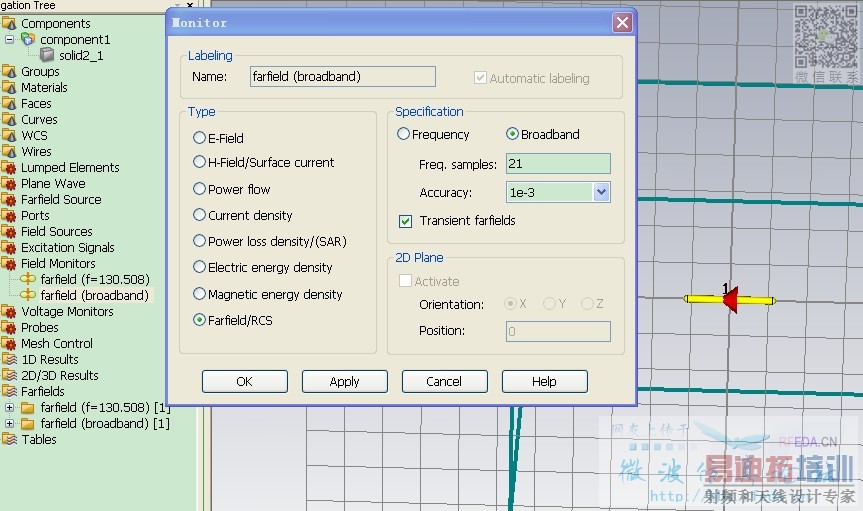
Task: Click the Lumped Elements folder icon
Action: 9,167
